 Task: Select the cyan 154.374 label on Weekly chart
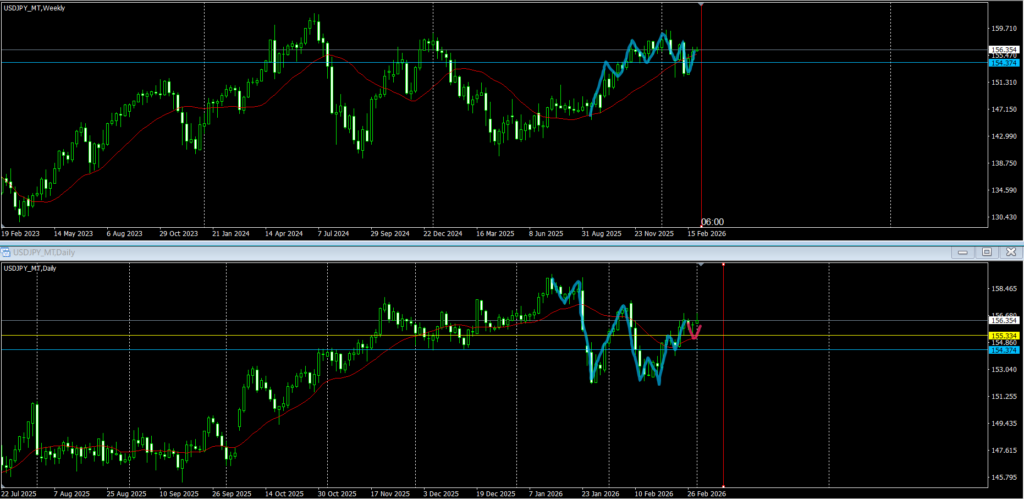pyautogui.click(x=1003, y=63)
